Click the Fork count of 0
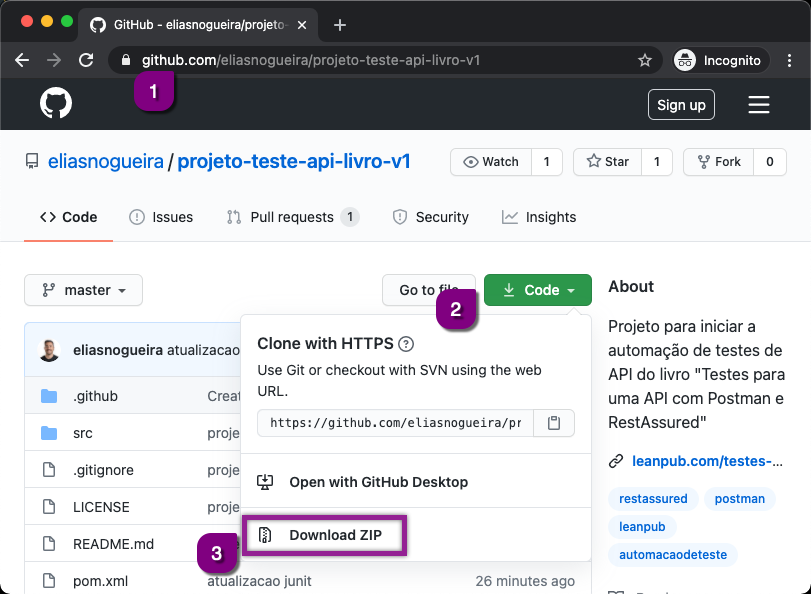Viewport: 811px width, 594px height. pyautogui.click(x=770, y=162)
